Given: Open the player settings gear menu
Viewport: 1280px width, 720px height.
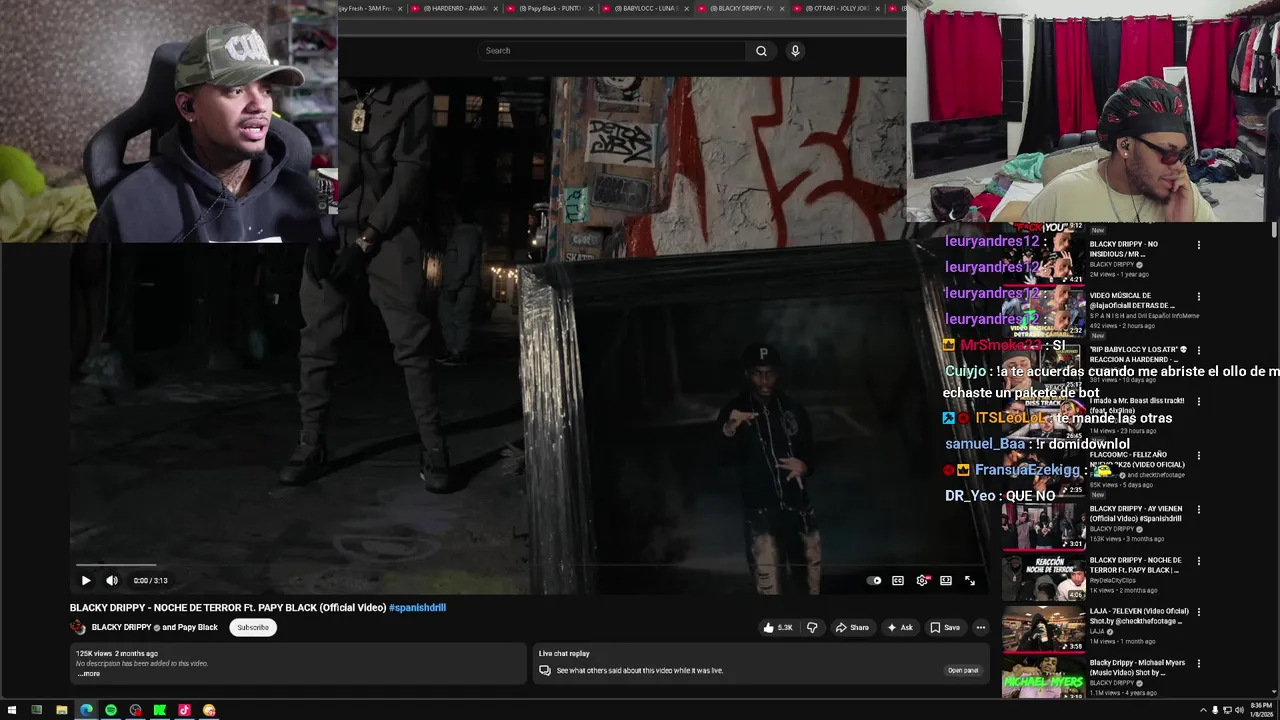Looking at the screenshot, I should coord(922,580).
